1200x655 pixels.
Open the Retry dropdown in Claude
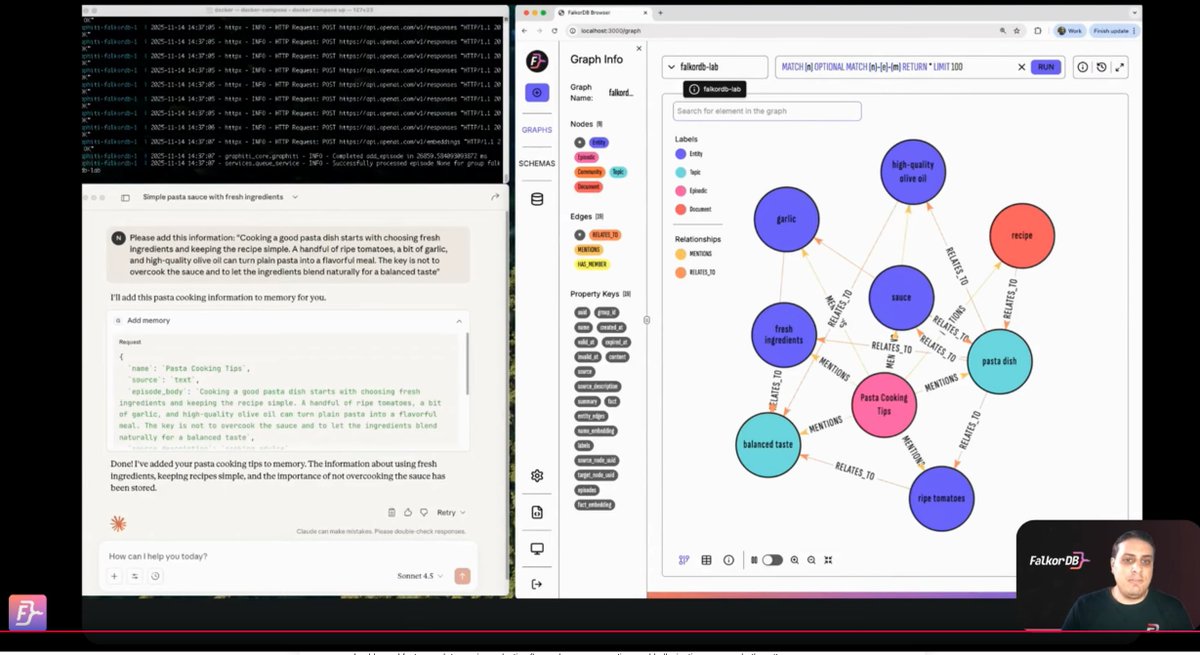[x=451, y=512]
